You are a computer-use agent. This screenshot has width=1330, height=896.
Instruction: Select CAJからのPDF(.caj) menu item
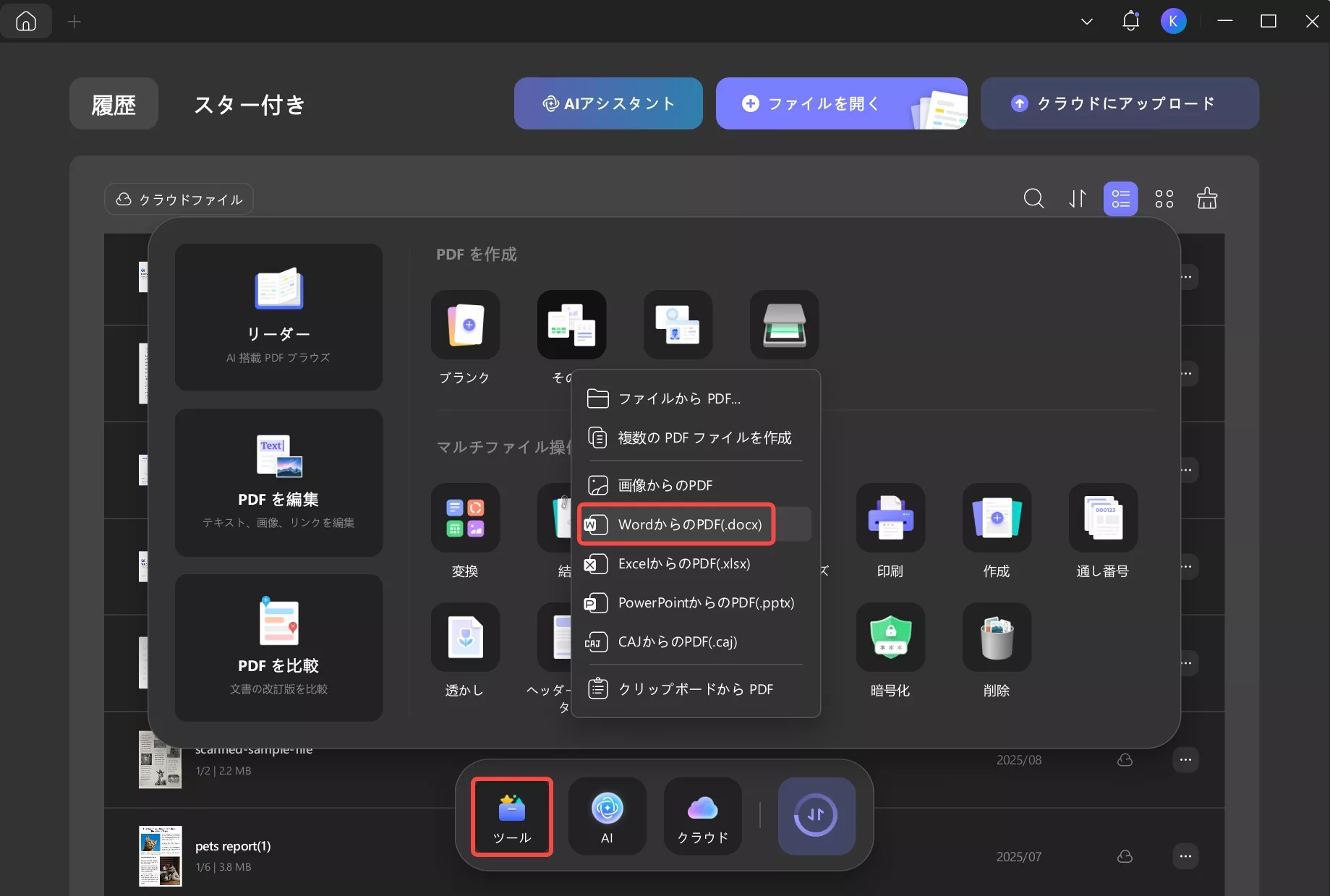tap(696, 641)
